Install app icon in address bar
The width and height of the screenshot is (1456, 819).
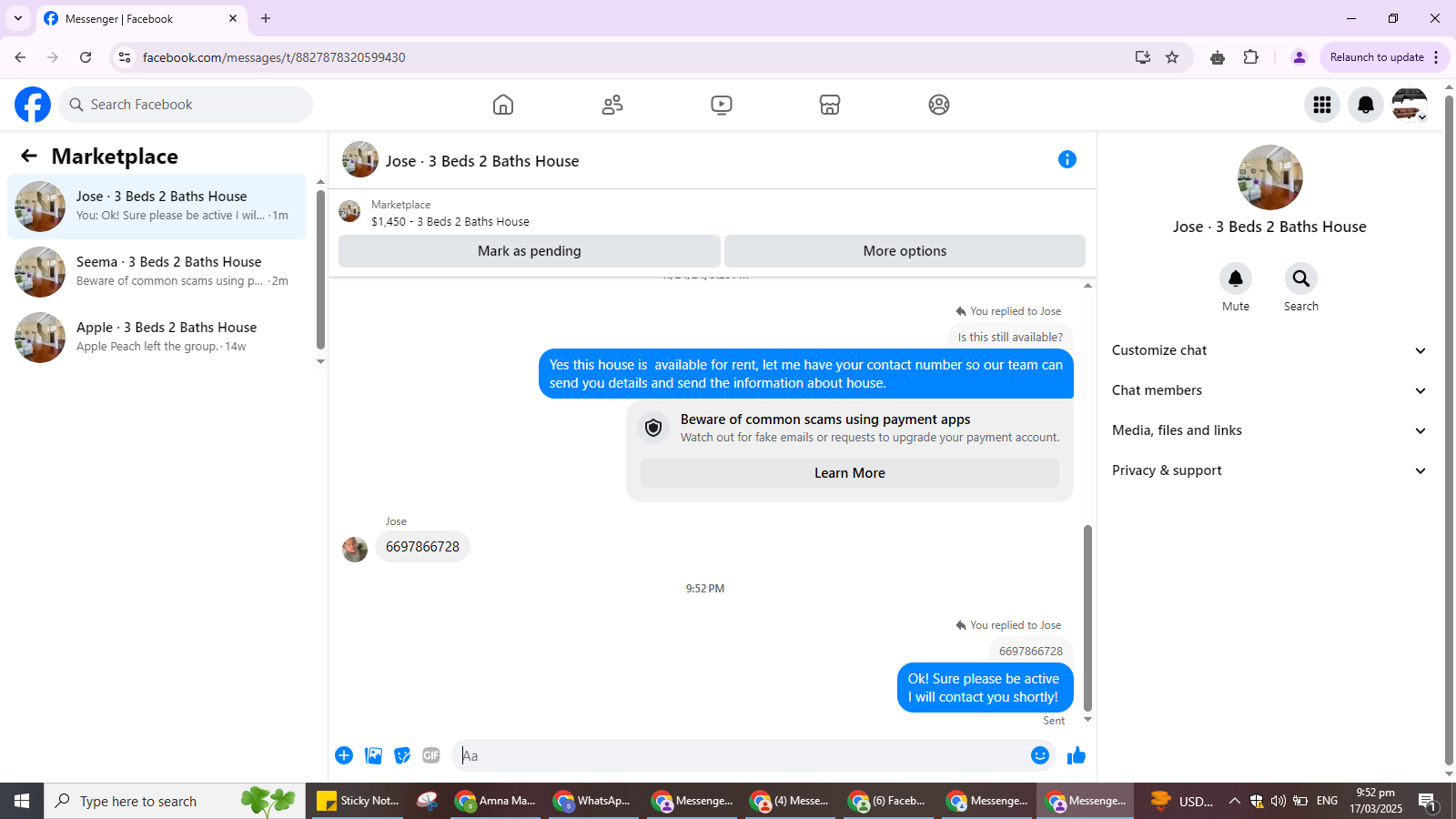point(1143,57)
